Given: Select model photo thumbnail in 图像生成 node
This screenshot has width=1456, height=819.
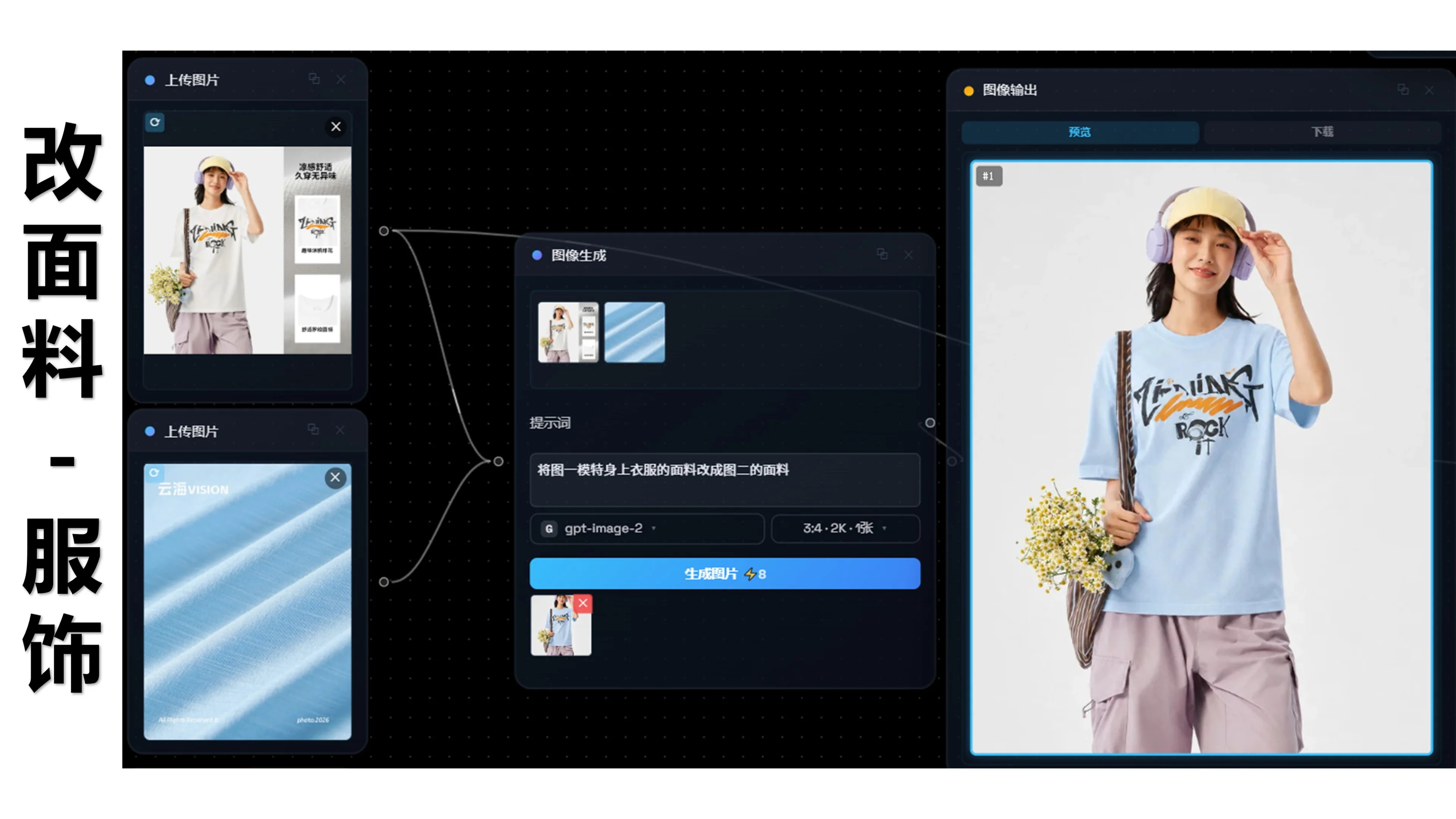Looking at the screenshot, I should [x=568, y=333].
